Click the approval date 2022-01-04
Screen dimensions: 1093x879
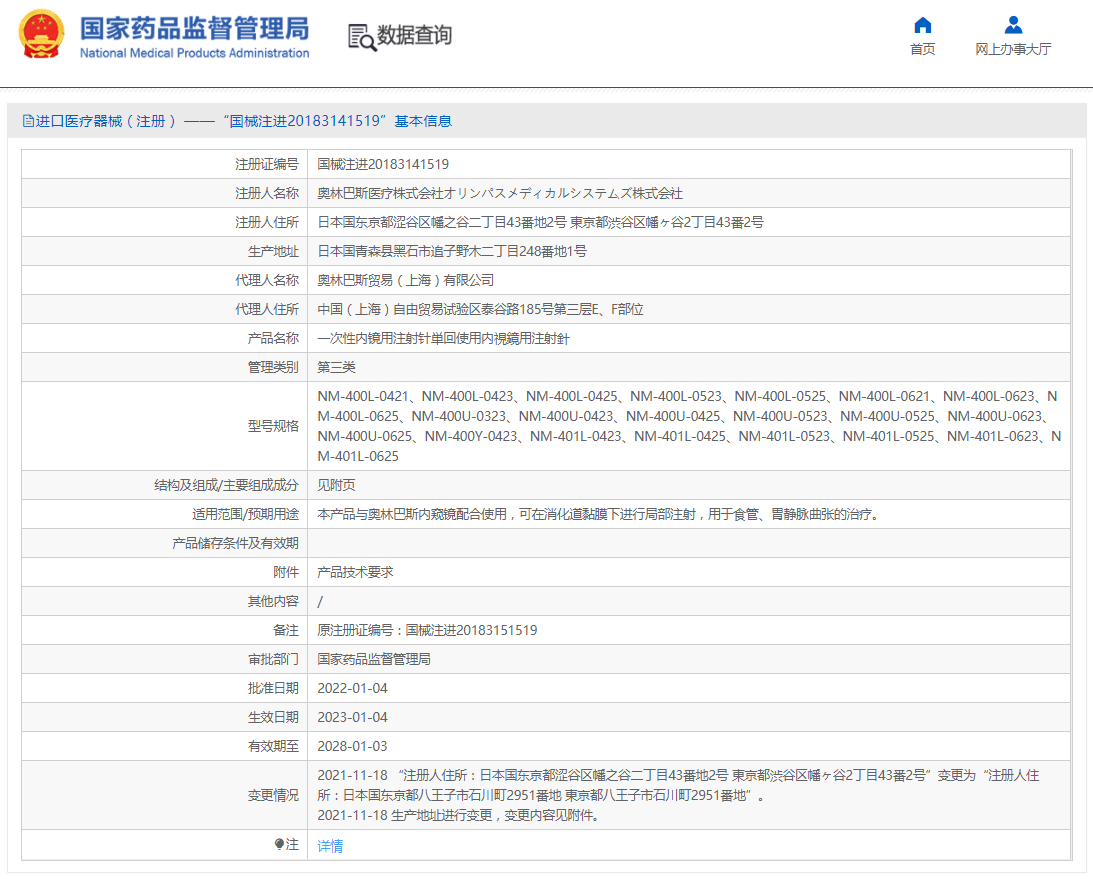(352, 688)
